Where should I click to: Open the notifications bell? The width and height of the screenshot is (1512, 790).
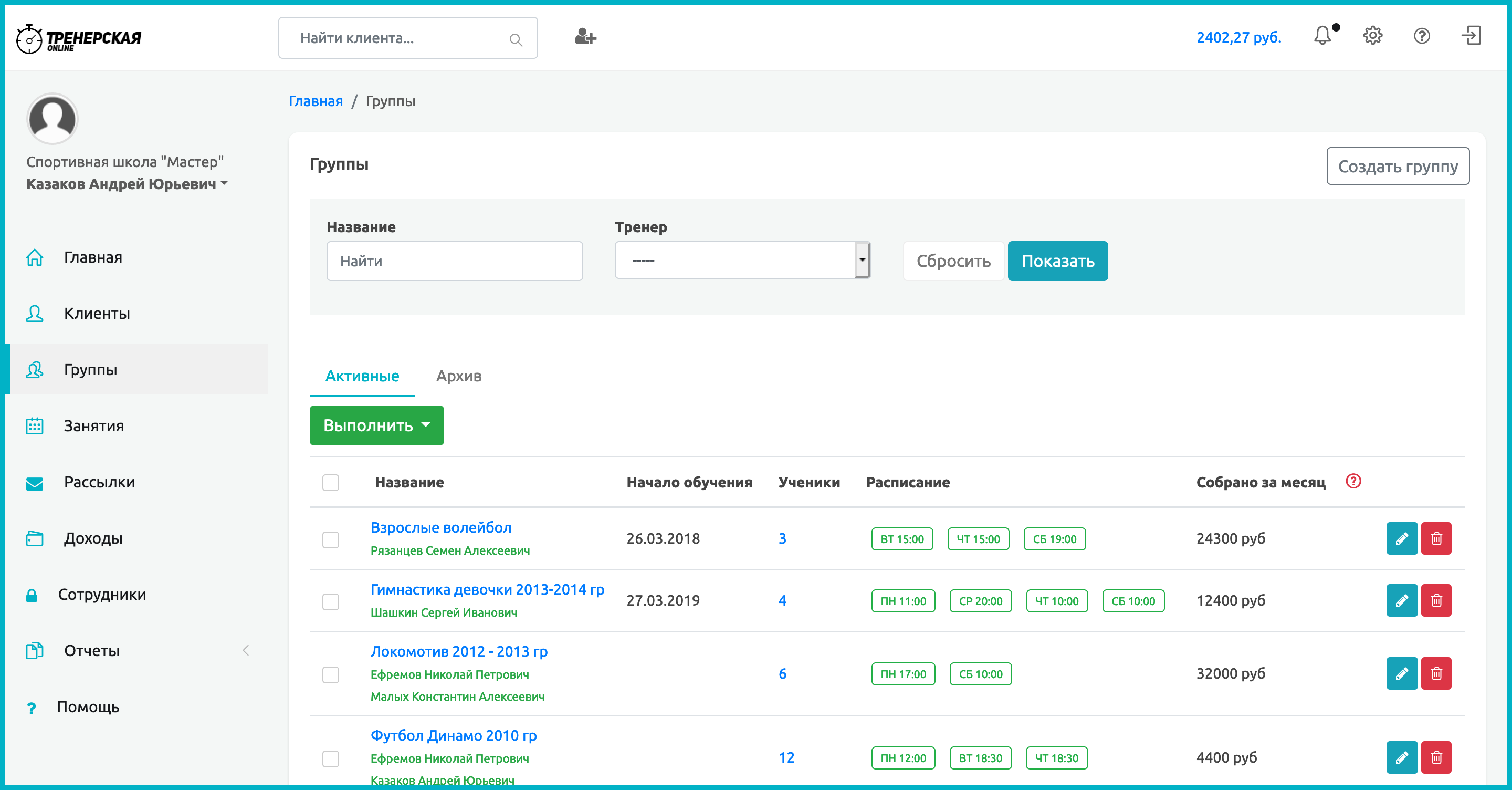pos(1322,36)
